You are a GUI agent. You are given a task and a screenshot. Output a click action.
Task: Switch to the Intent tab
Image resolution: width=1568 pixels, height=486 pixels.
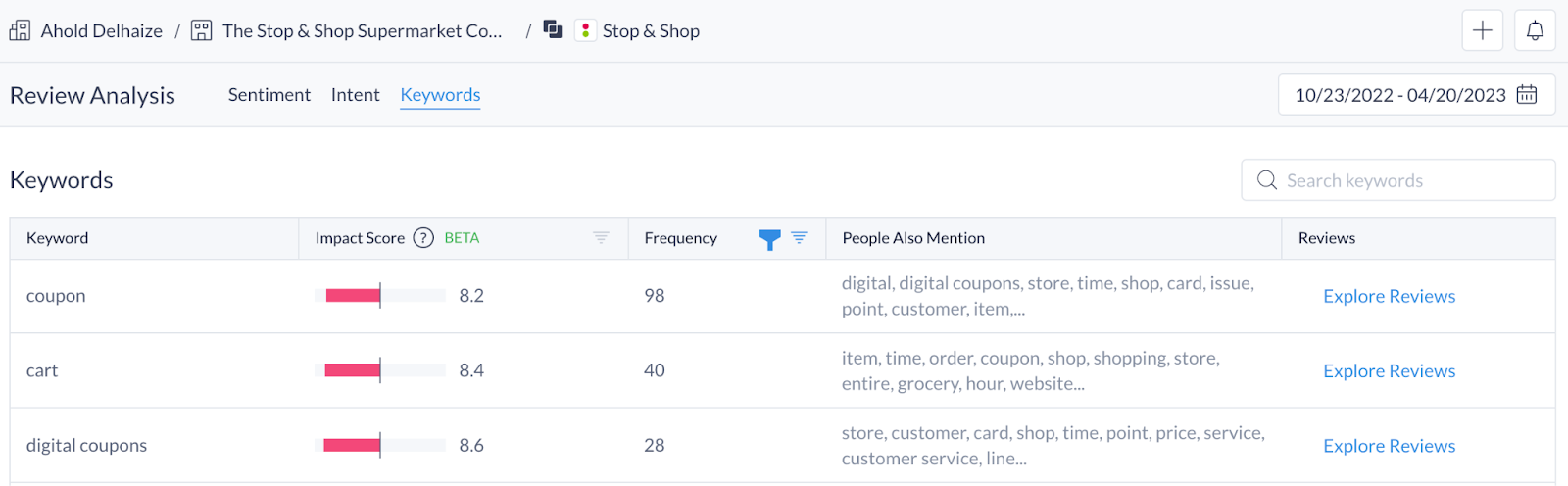click(x=355, y=95)
